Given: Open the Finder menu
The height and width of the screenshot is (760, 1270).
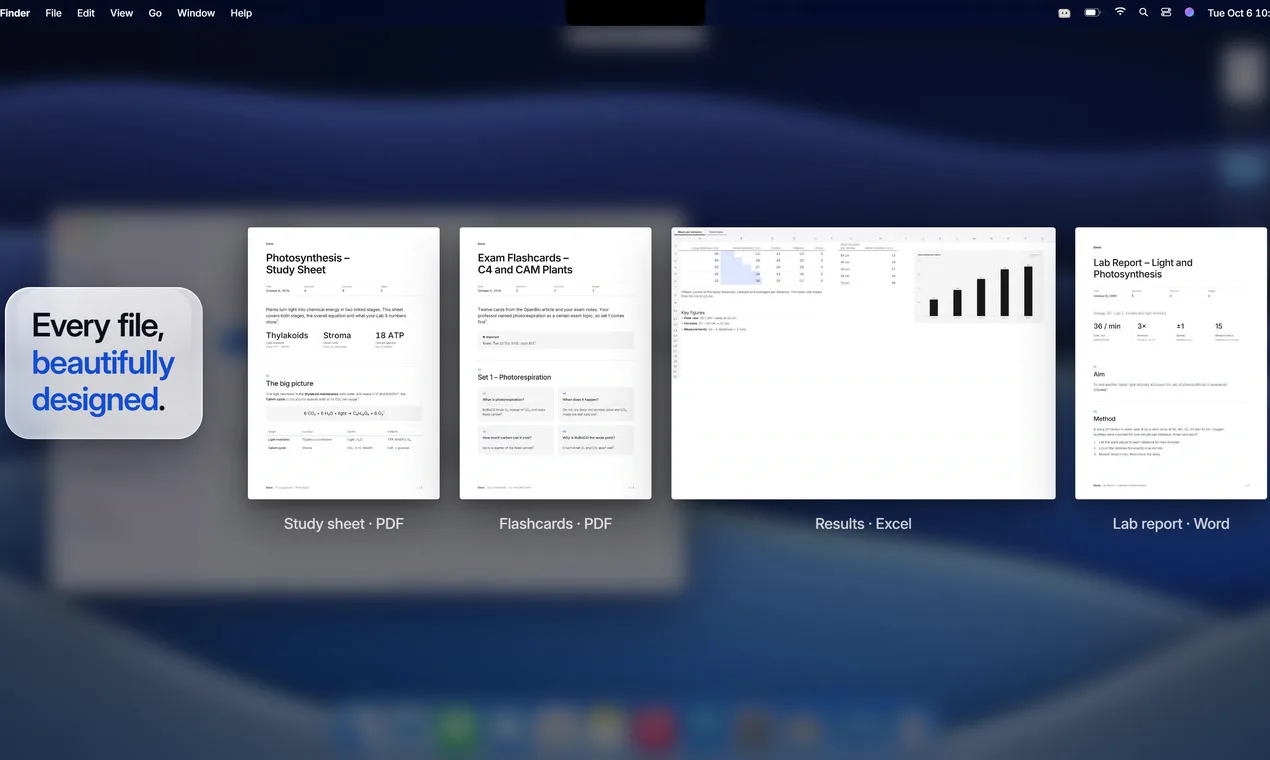Looking at the screenshot, I should [15, 13].
